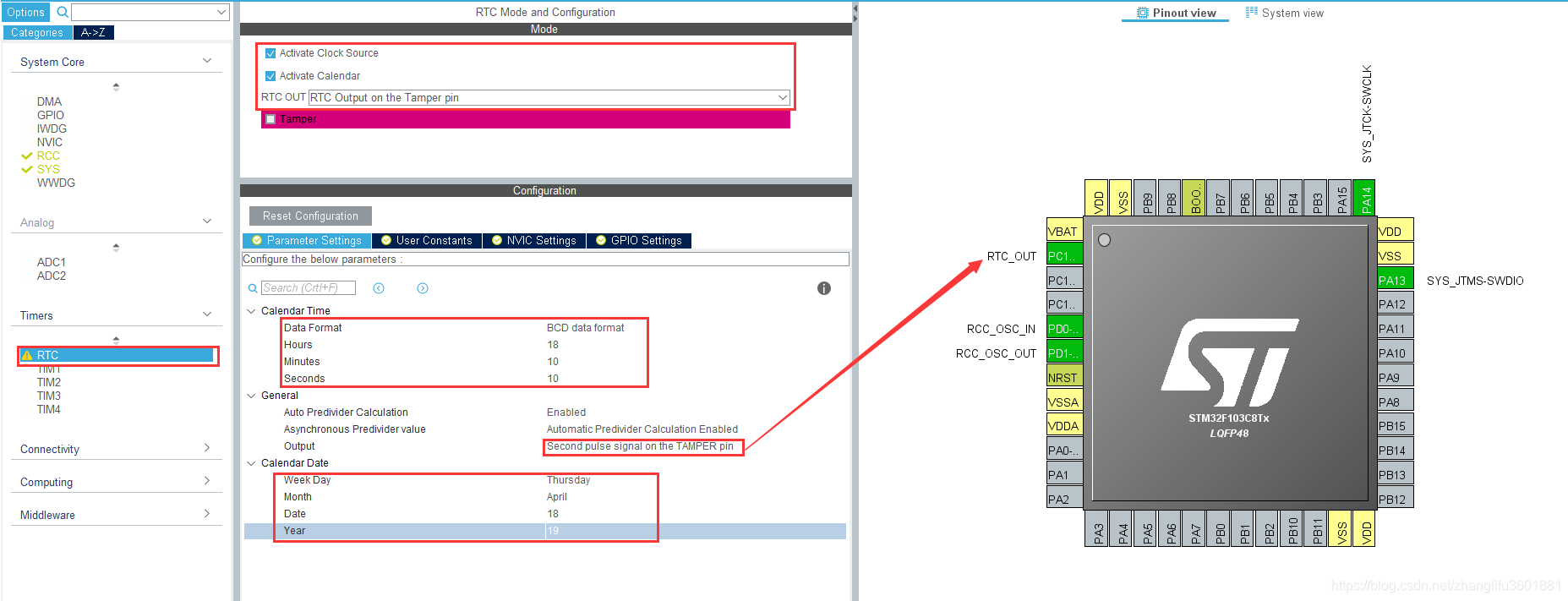
Task: Click the Week Day value Thursday
Action: (x=568, y=480)
